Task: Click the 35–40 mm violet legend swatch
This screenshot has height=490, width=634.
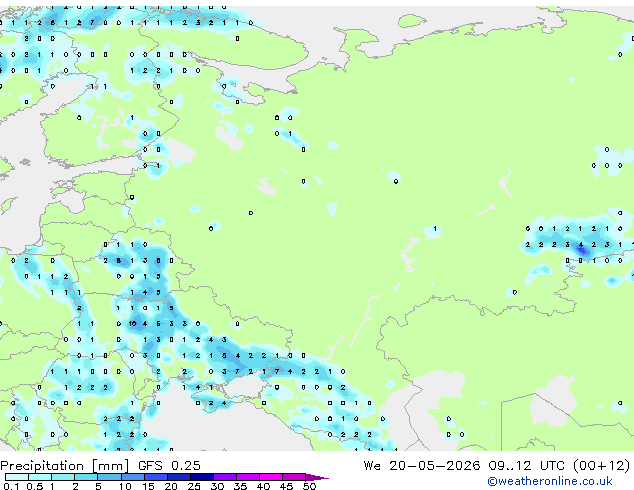Action: pos(248,477)
